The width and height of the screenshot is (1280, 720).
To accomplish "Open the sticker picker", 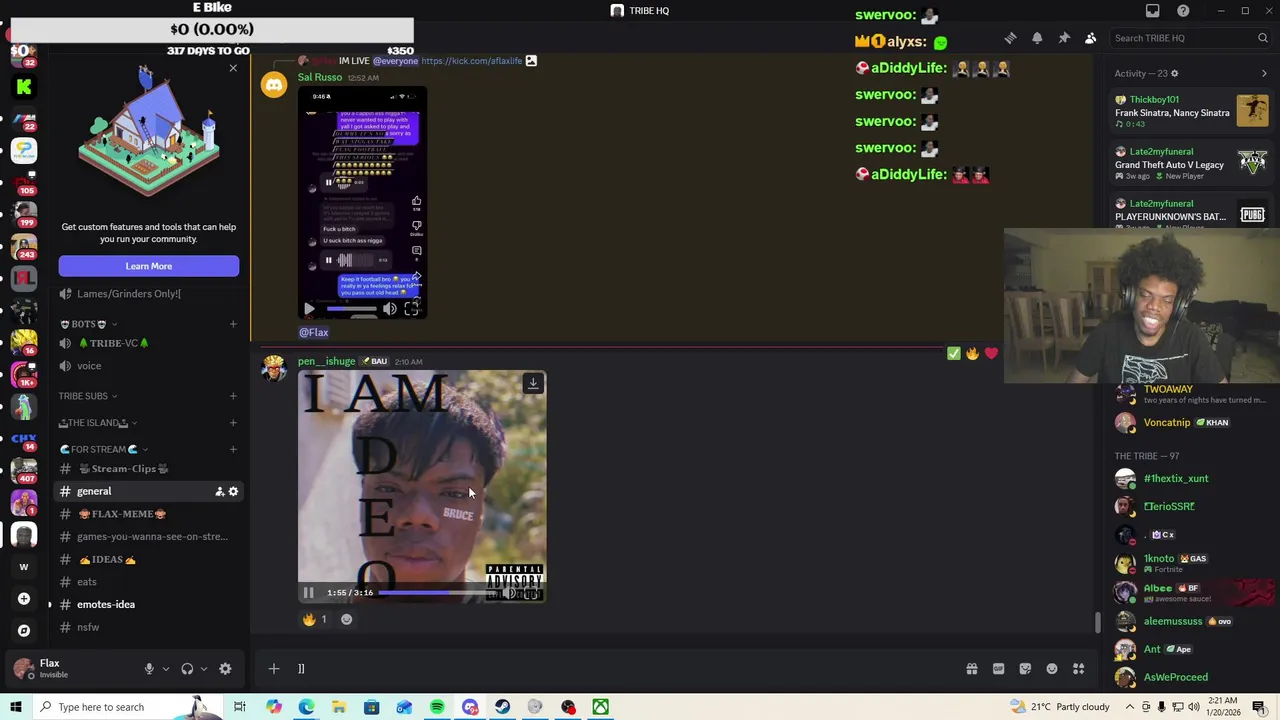I will tap(1025, 669).
